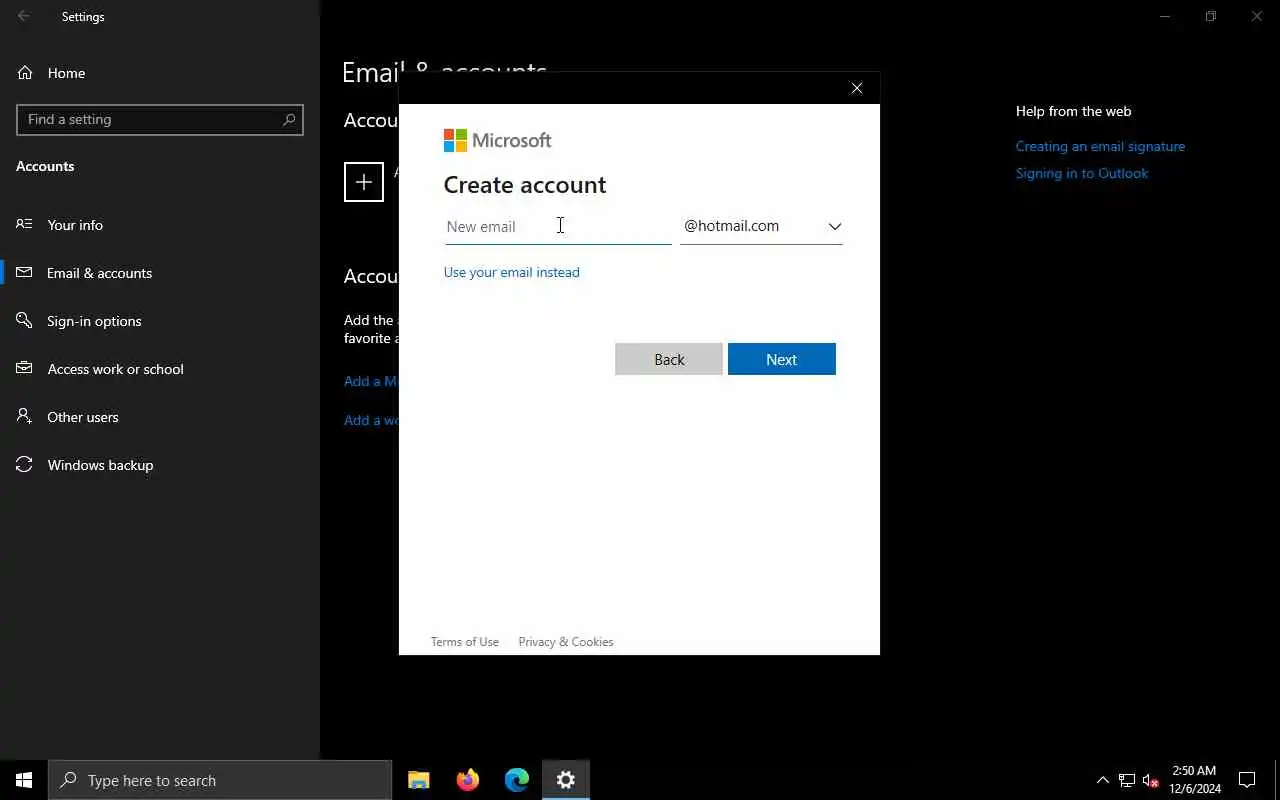Click Use your email instead link
Image resolution: width=1280 pixels, height=800 pixels.
coord(512,272)
